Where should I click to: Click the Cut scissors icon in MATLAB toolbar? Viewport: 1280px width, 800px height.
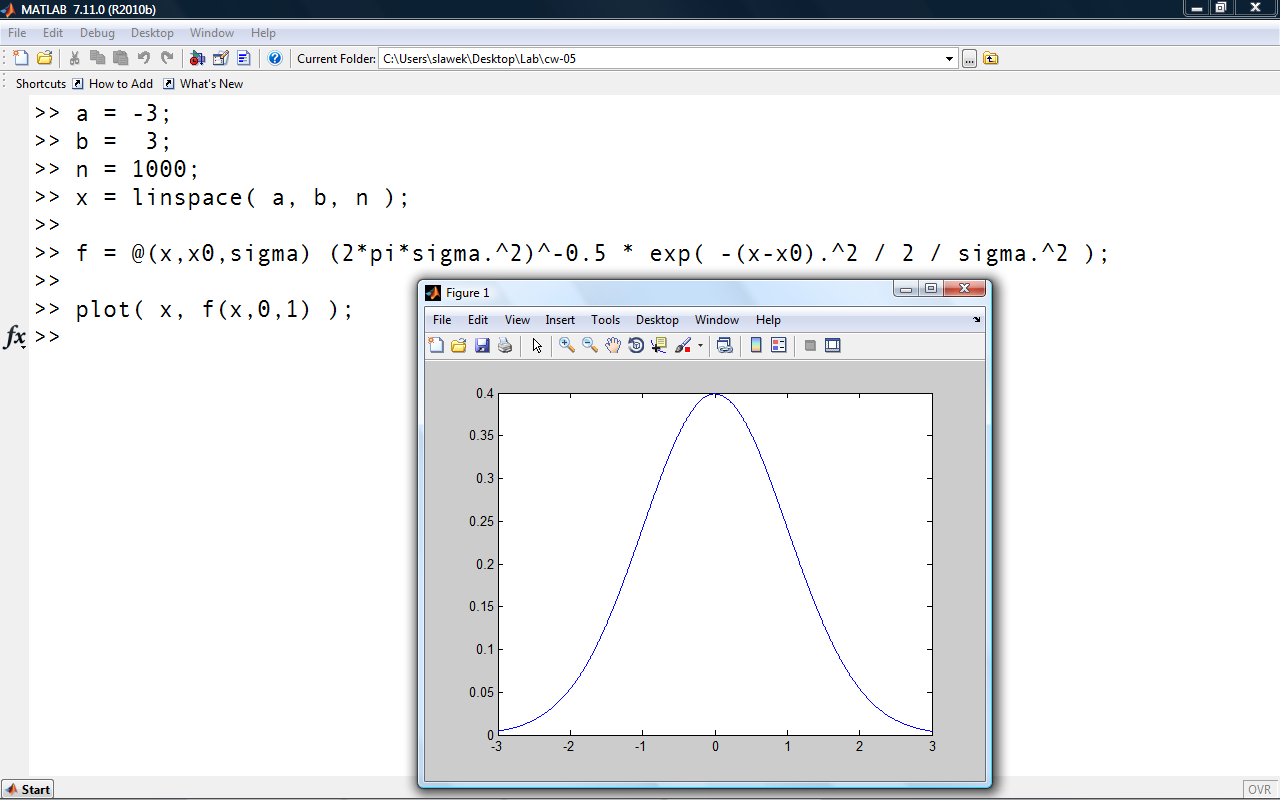[74, 58]
